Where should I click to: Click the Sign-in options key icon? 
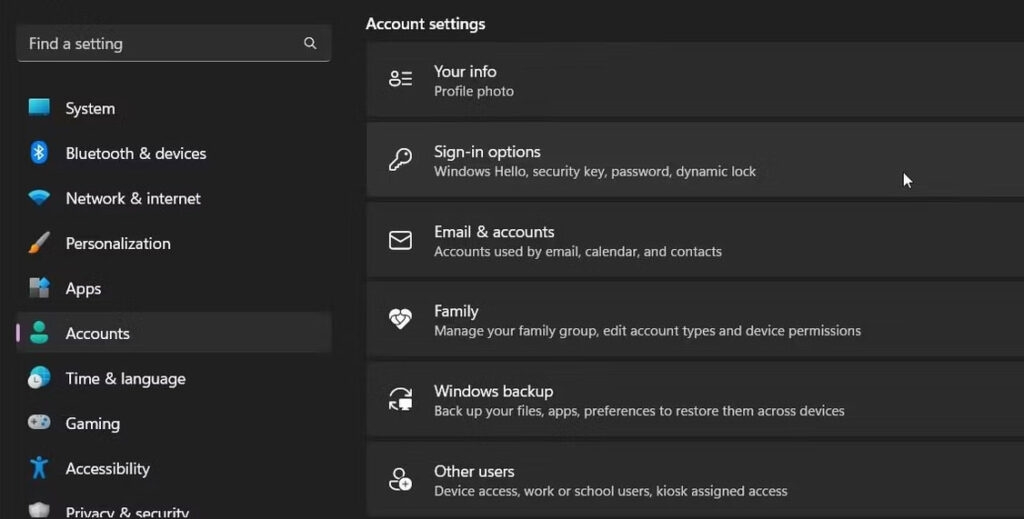click(400, 159)
